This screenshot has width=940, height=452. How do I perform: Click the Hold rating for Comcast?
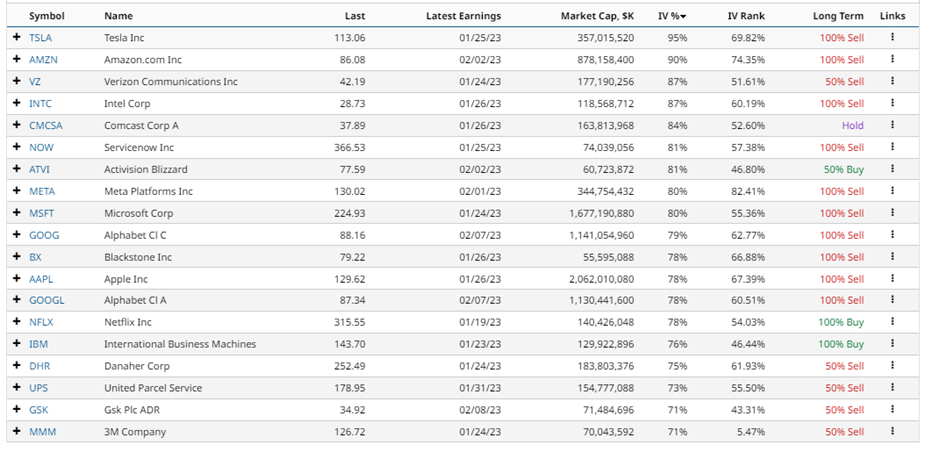[x=852, y=125]
